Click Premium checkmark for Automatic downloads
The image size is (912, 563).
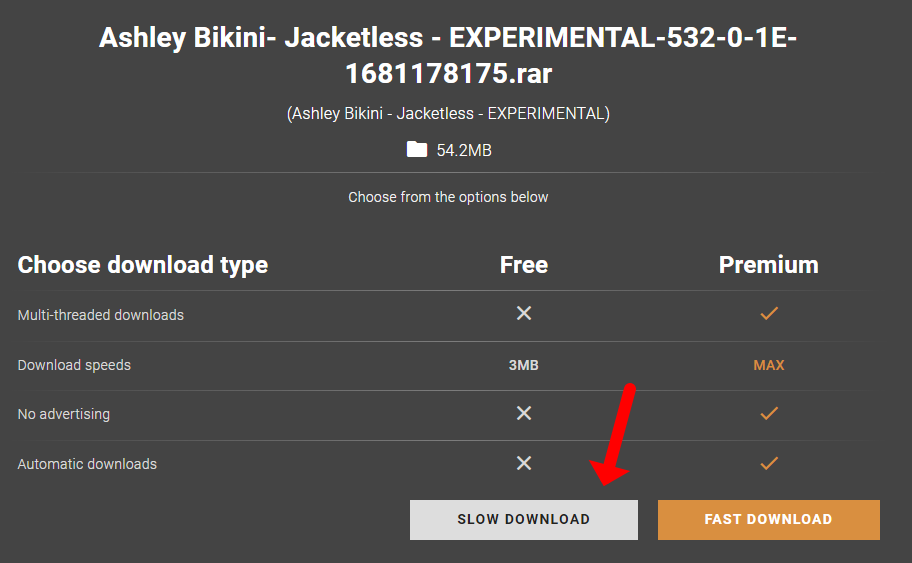(x=768, y=463)
